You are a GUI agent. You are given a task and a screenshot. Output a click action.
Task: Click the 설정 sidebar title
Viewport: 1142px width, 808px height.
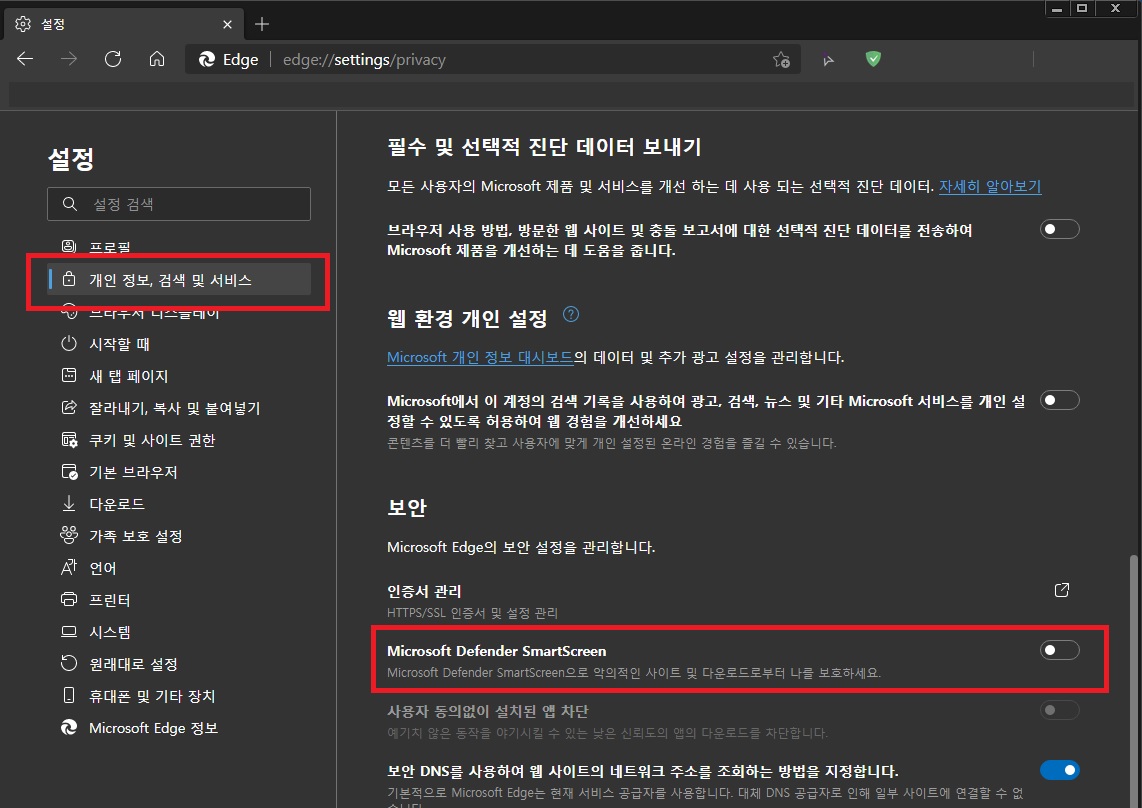click(71, 159)
